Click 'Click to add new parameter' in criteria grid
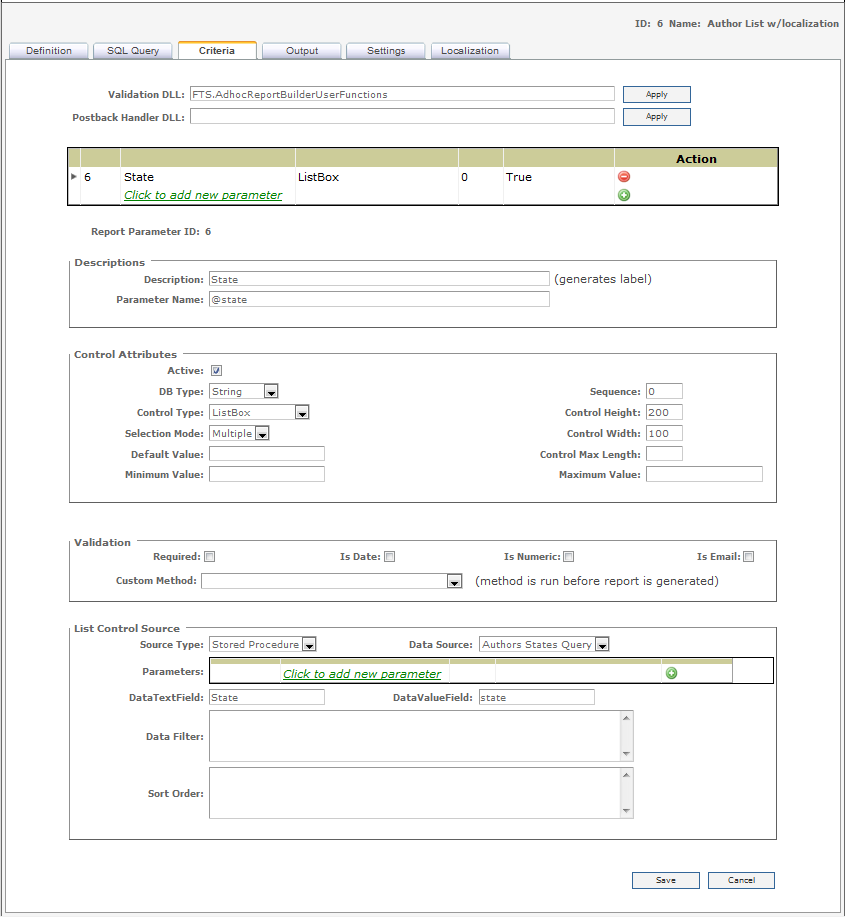Screen dimensions: 845x918 [203, 195]
